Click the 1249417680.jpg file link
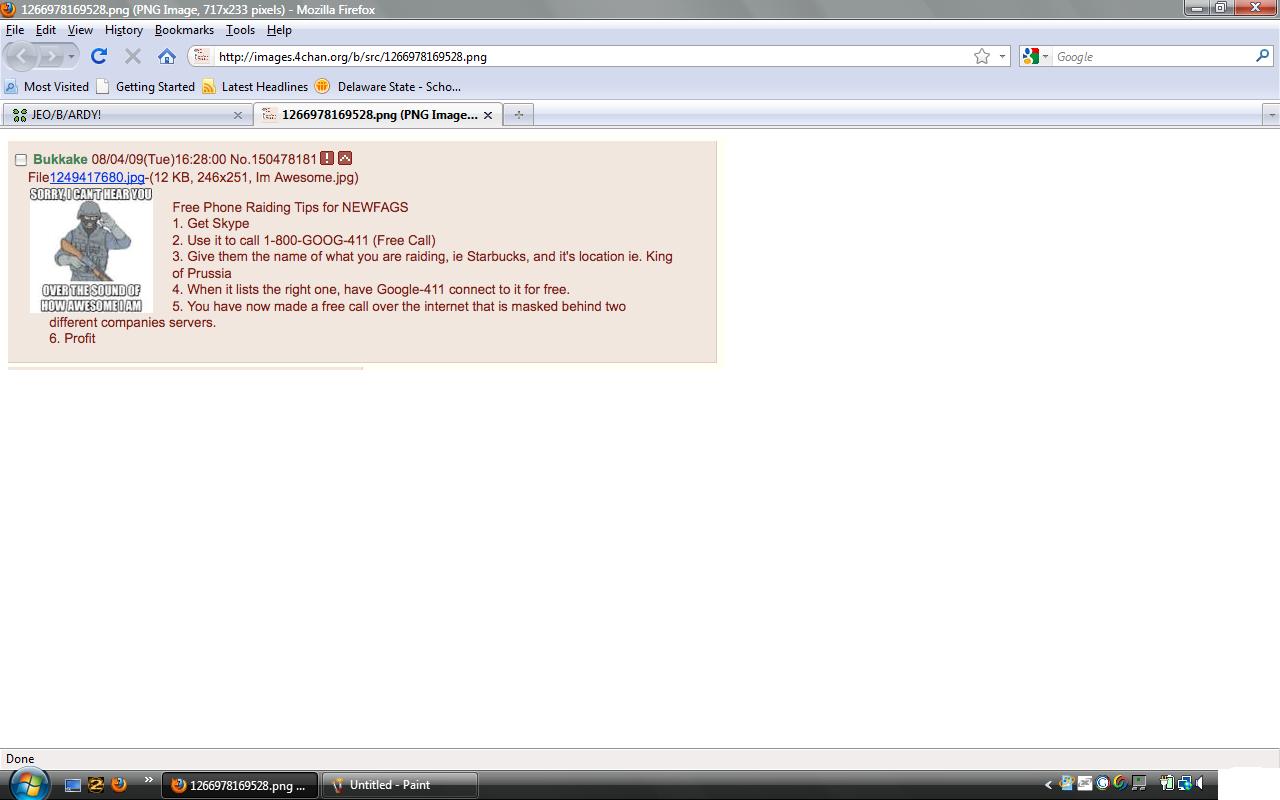The image size is (1280, 800). pyautogui.click(x=97, y=178)
